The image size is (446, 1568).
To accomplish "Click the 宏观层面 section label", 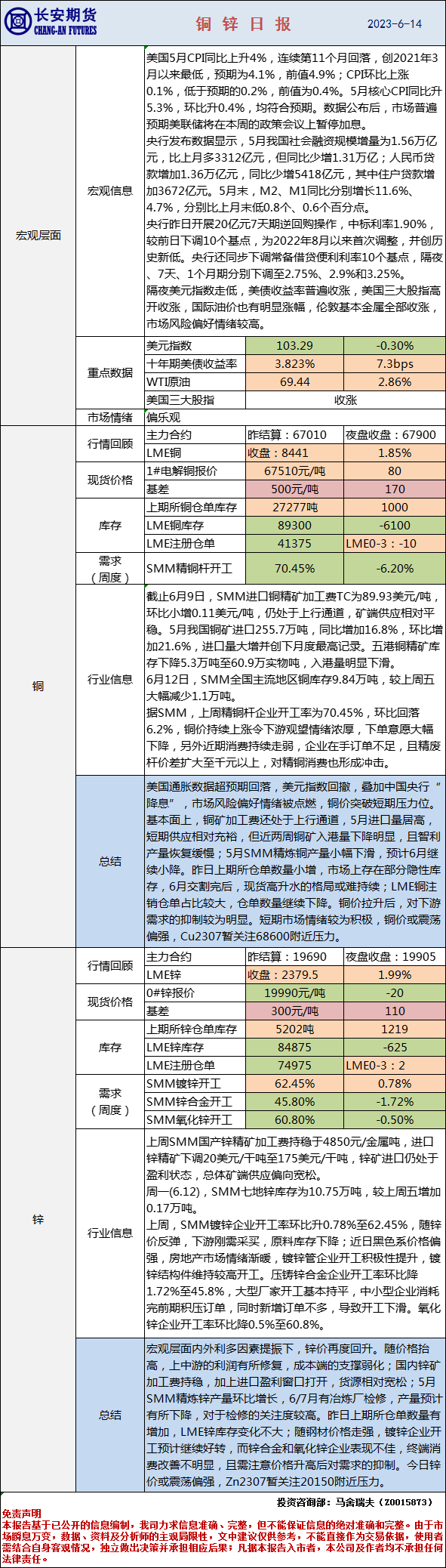I will coord(38,235).
